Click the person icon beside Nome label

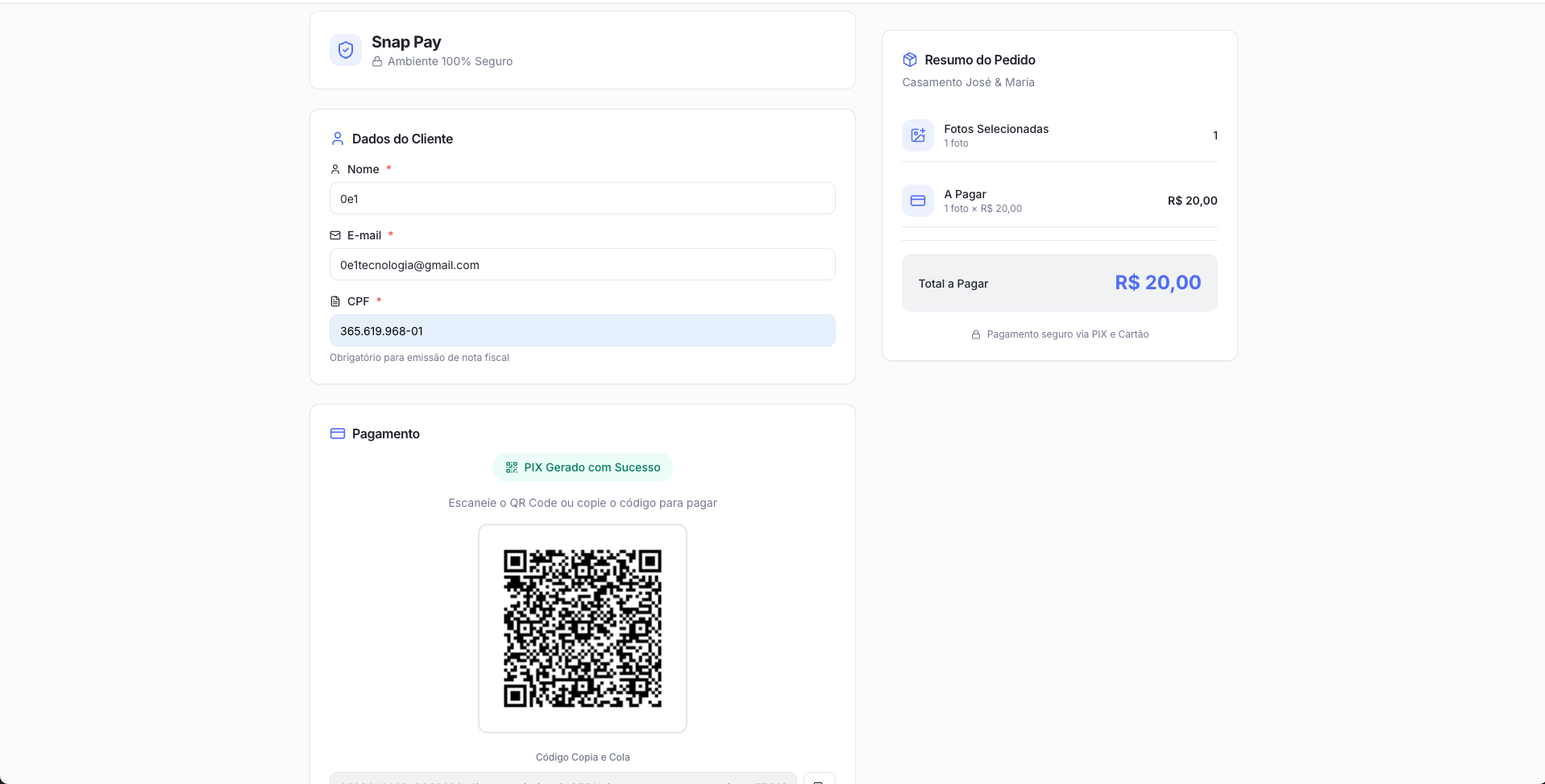point(335,169)
